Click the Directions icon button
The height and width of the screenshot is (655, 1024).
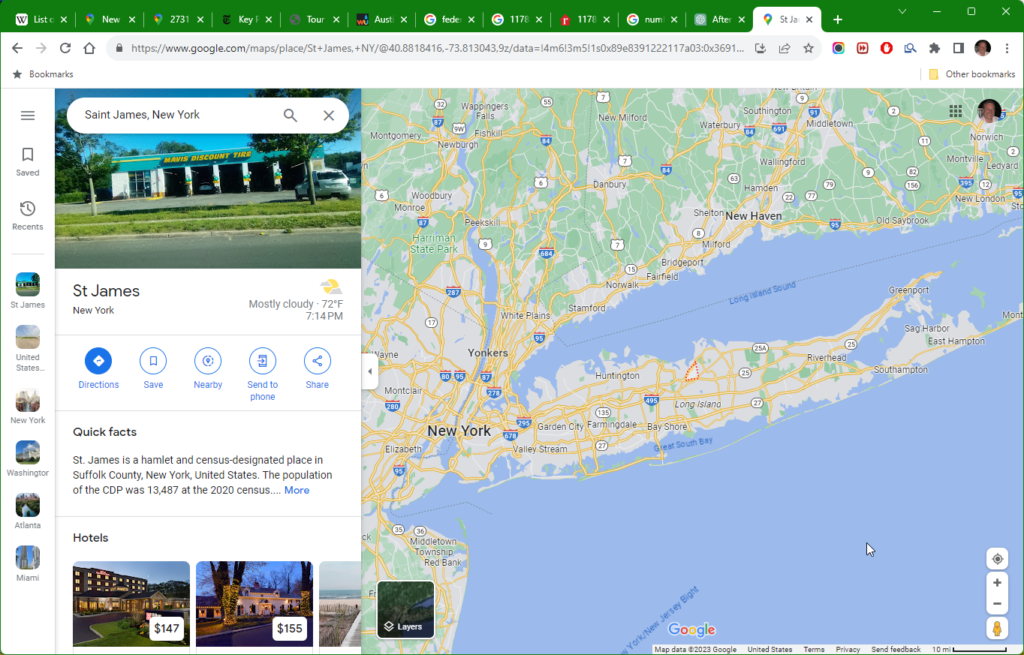click(98, 361)
